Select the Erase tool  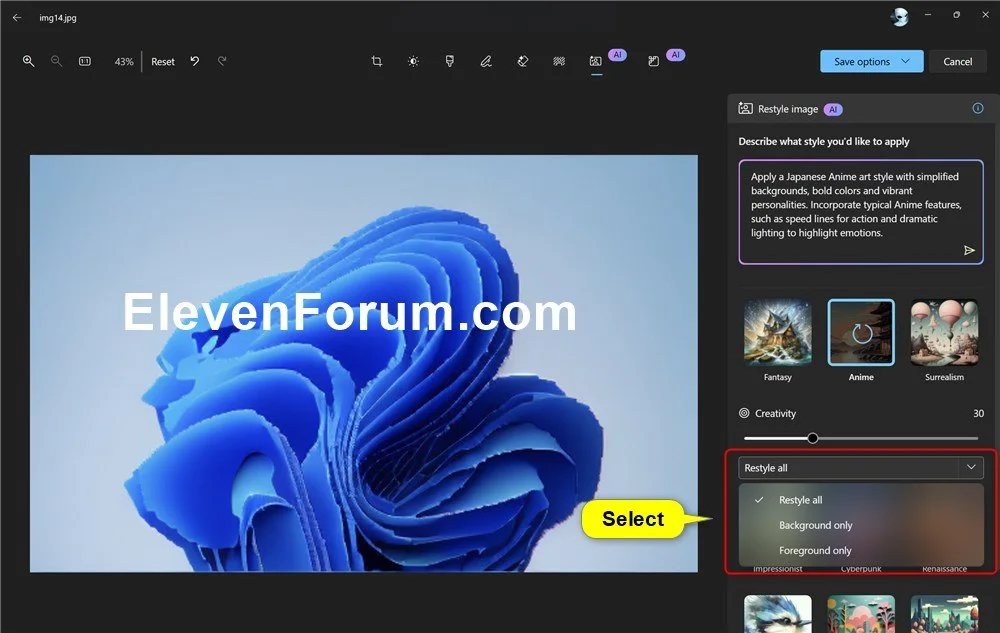pyautogui.click(x=522, y=61)
